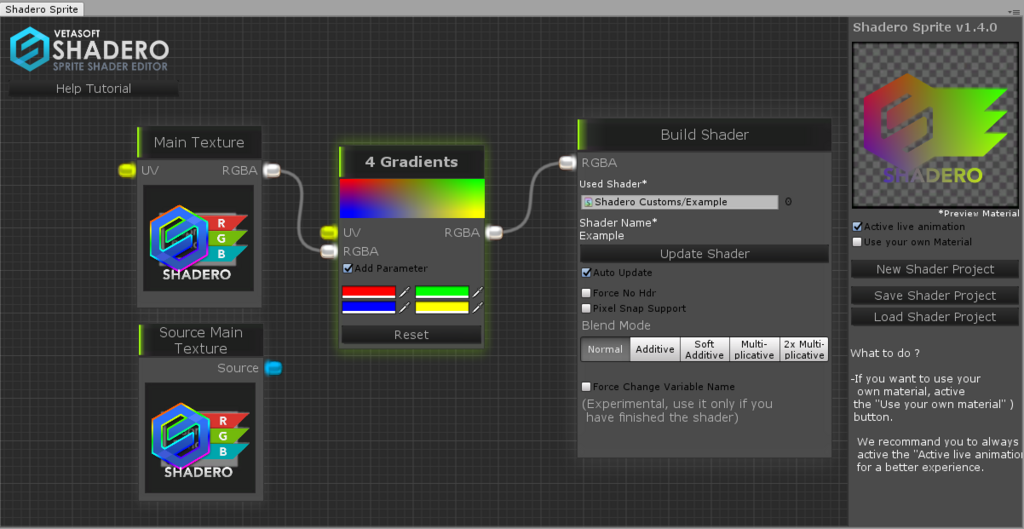Select the Multiplicative blend mode
1024x529 pixels.
[x=754, y=349]
